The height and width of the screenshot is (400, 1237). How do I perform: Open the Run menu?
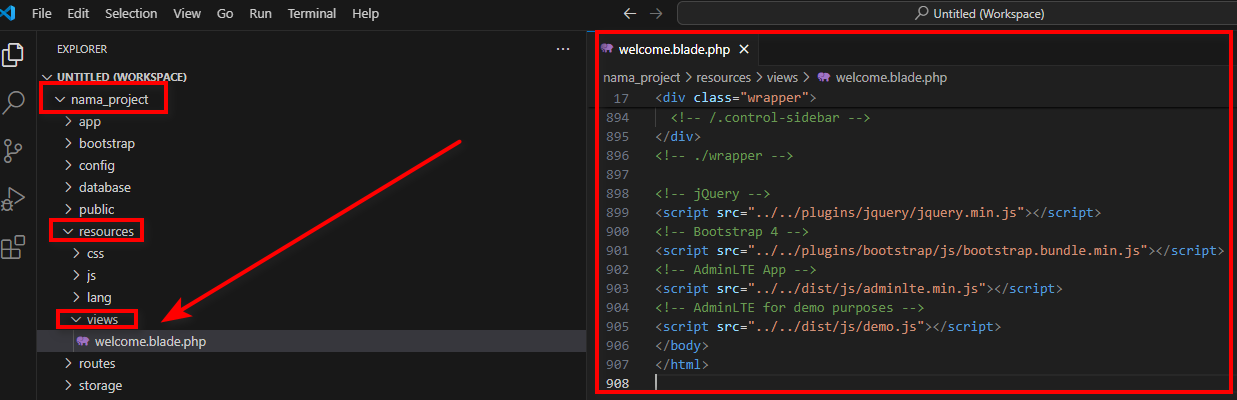pyautogui.click(x=260, y=14)
